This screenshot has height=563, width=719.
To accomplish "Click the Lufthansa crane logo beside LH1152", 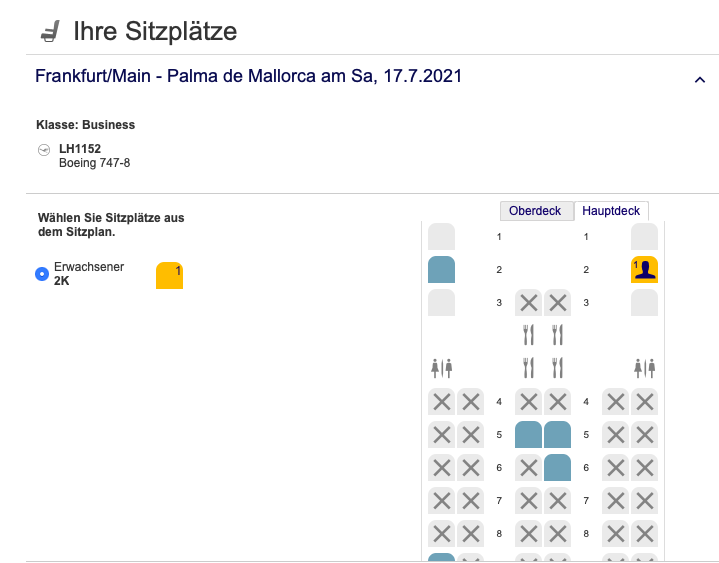I will (43, 150).
